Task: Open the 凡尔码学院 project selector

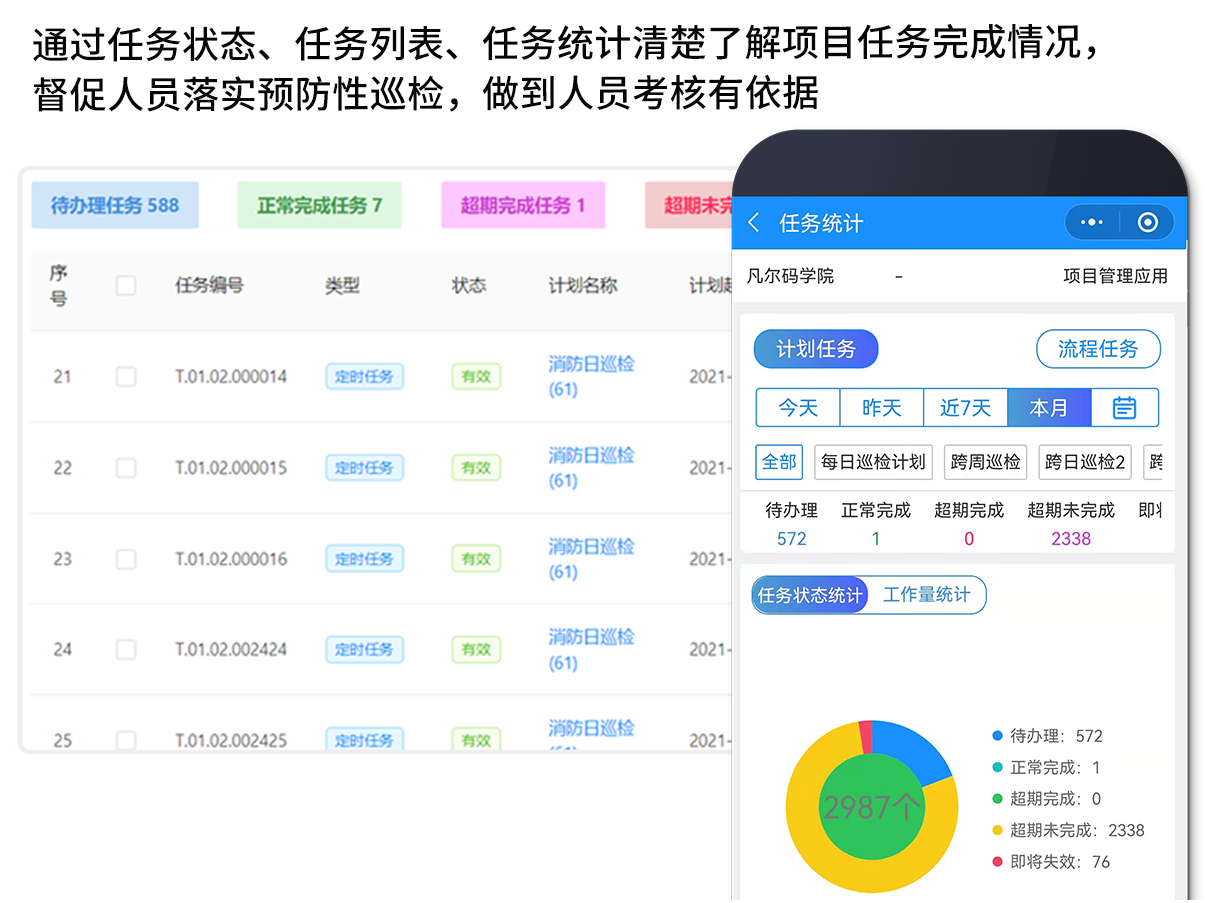Action: (790, 277)
